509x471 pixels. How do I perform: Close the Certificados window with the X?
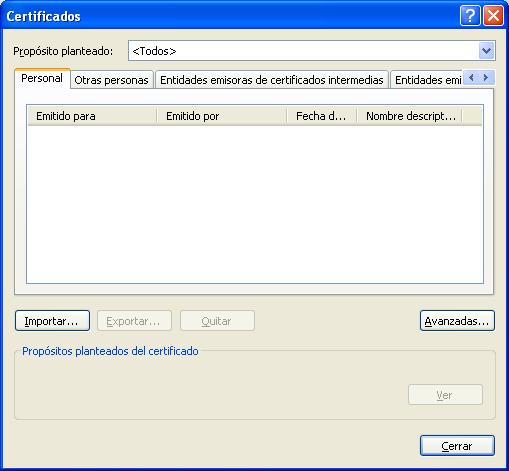(493, 15)
